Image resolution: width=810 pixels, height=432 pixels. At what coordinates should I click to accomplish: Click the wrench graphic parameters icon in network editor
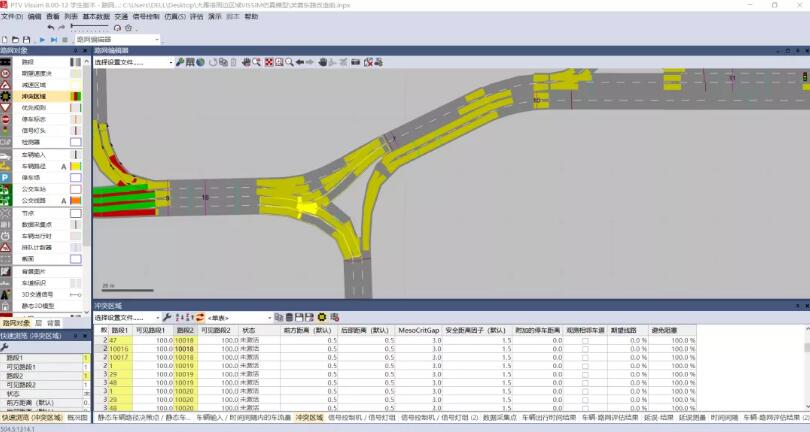[x=180, y=62]
